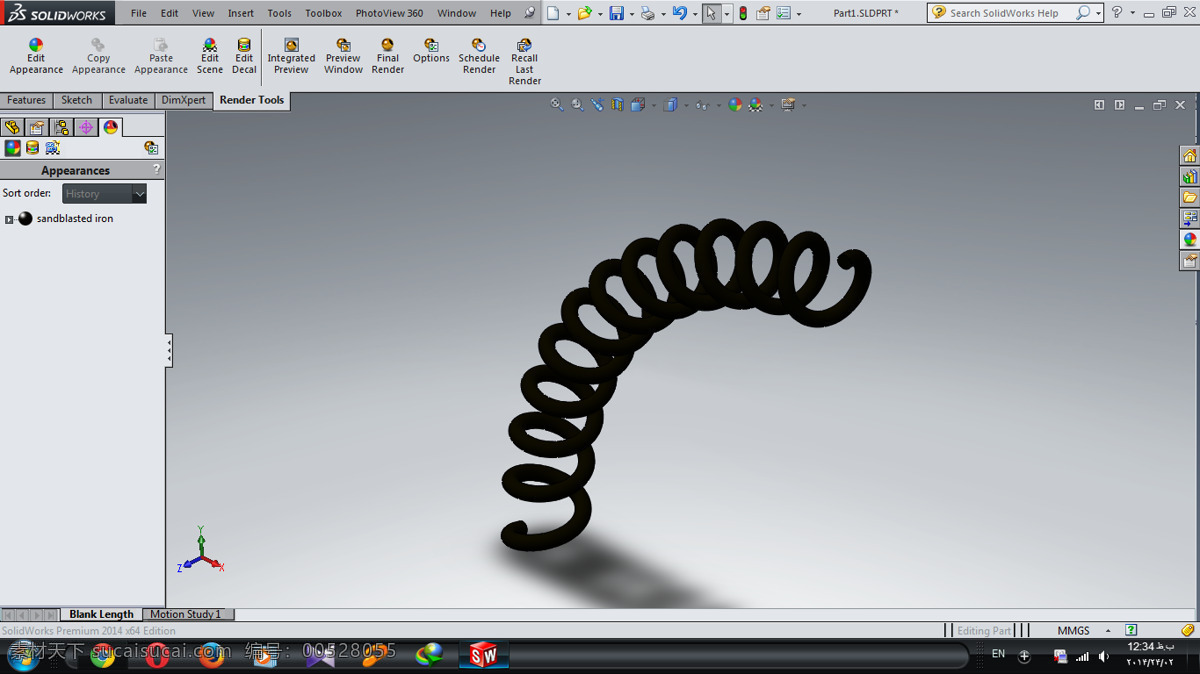
Task: Open the Help question mark dropdown arrow
Action: click(x=1132, y=13)
